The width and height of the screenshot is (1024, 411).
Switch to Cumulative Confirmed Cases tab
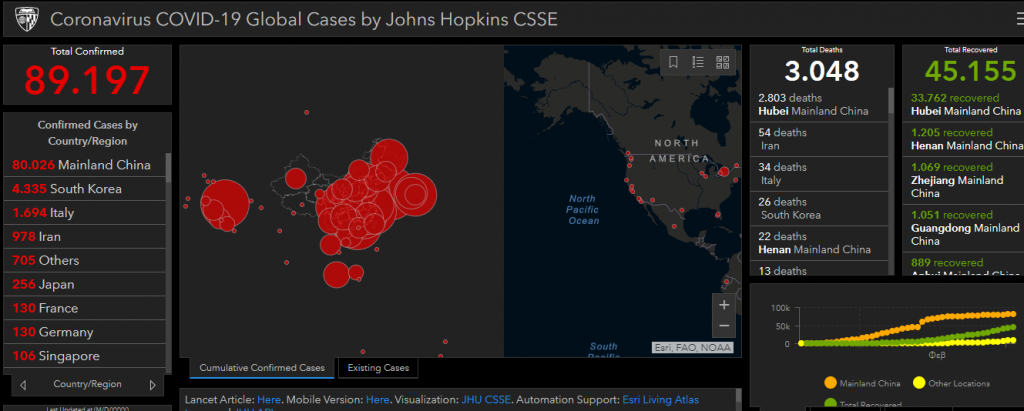coord(262,368)
